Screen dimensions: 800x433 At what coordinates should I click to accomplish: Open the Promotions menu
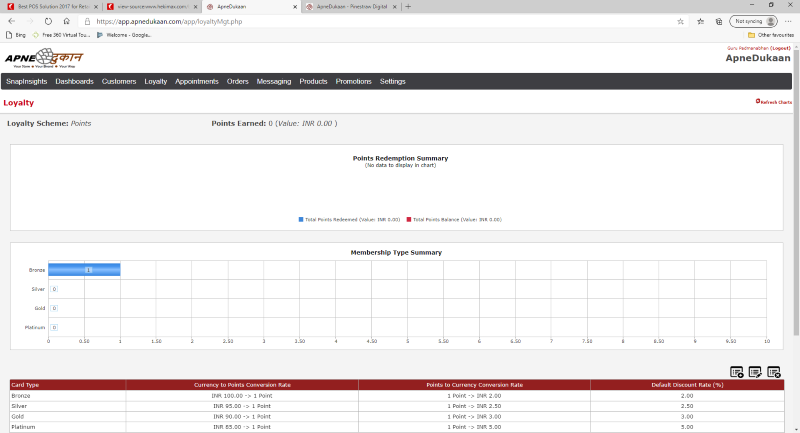point(353,81)
